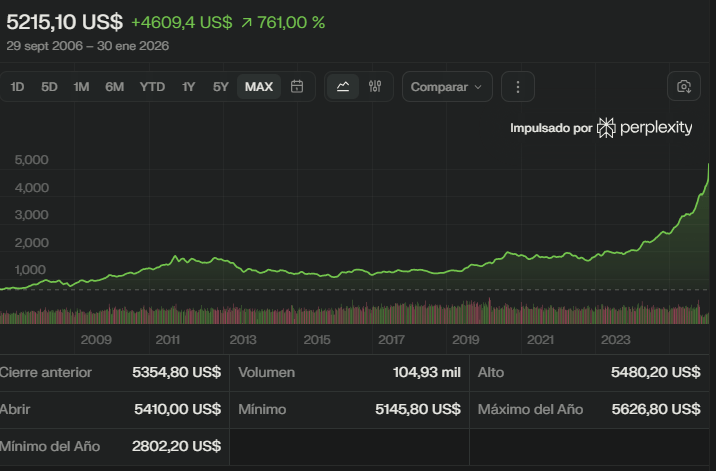Select the line chart view icon

click(343, 87)
